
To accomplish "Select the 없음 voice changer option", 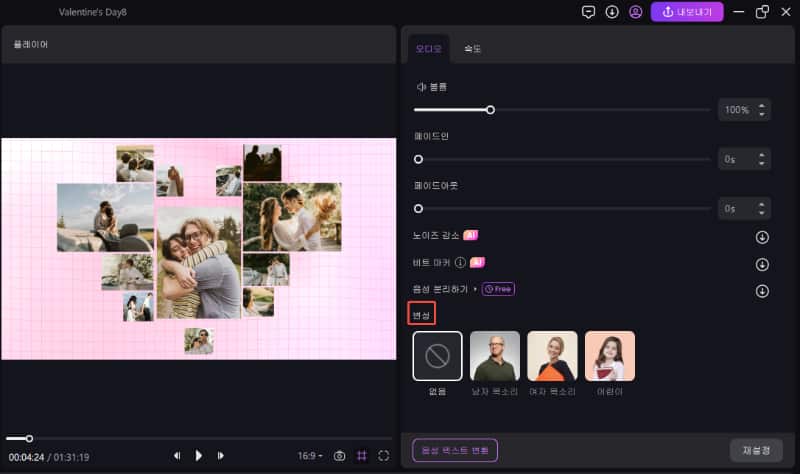I will click(x=437, y=356).
